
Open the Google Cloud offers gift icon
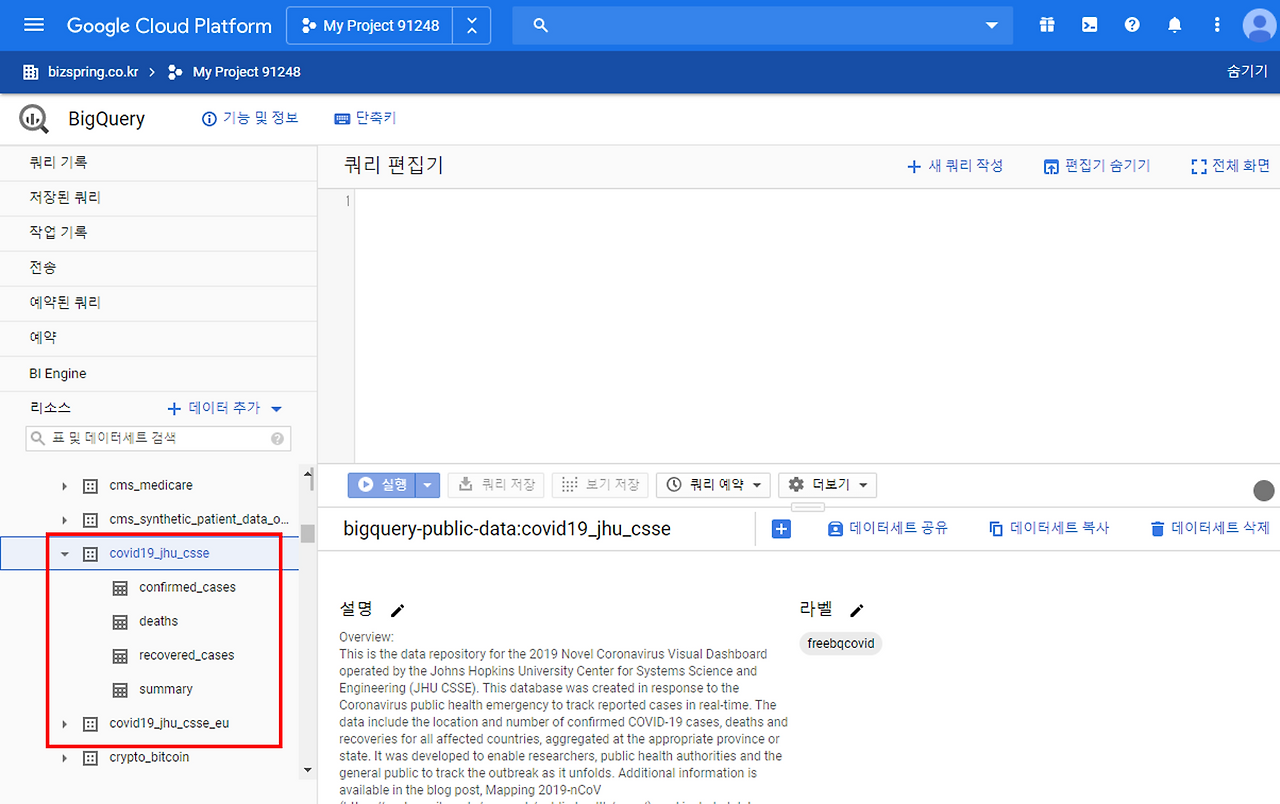point(1046,25)
